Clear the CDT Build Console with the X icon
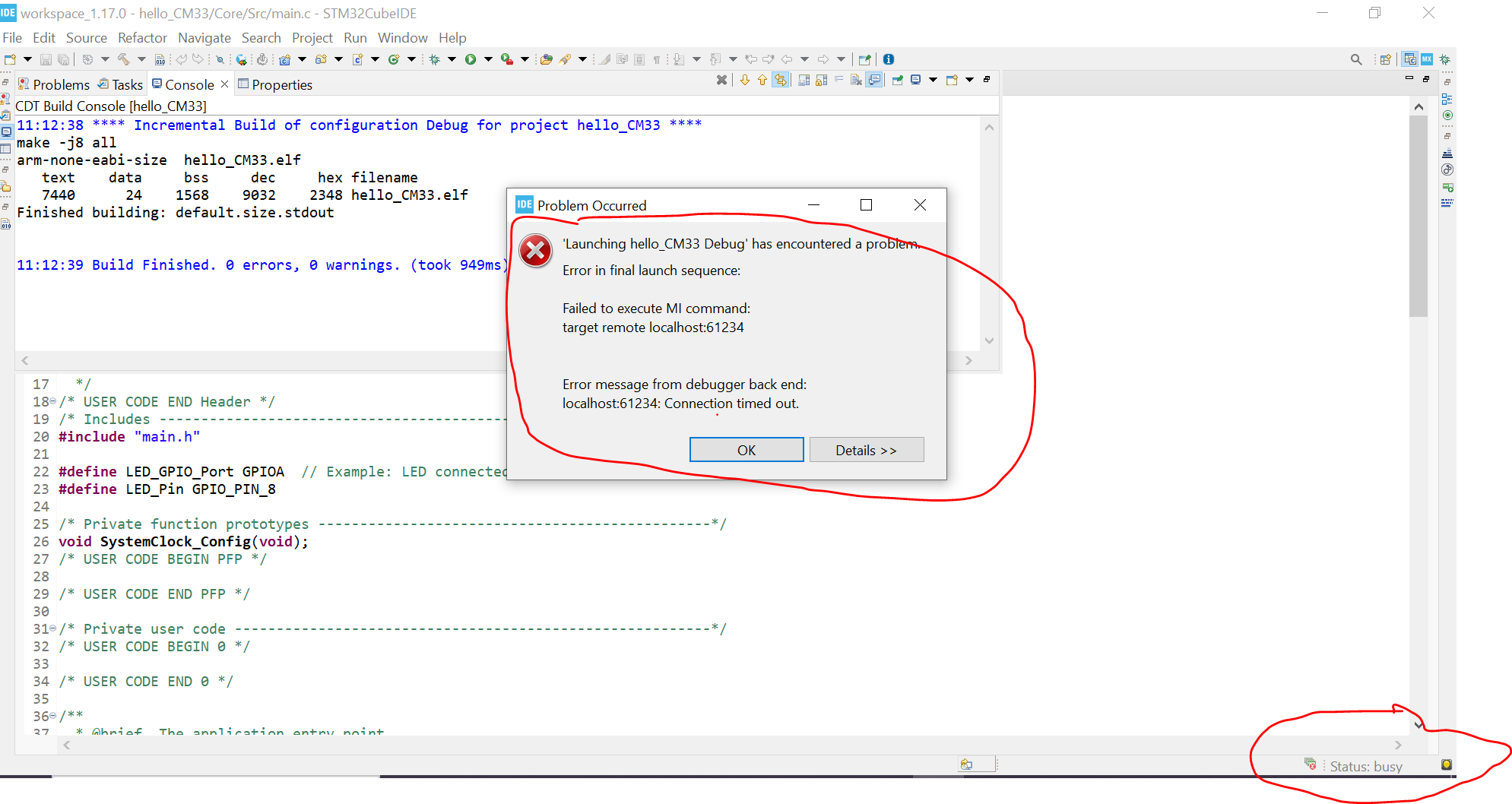This screenshot has height=804, width=1512. 721,79
